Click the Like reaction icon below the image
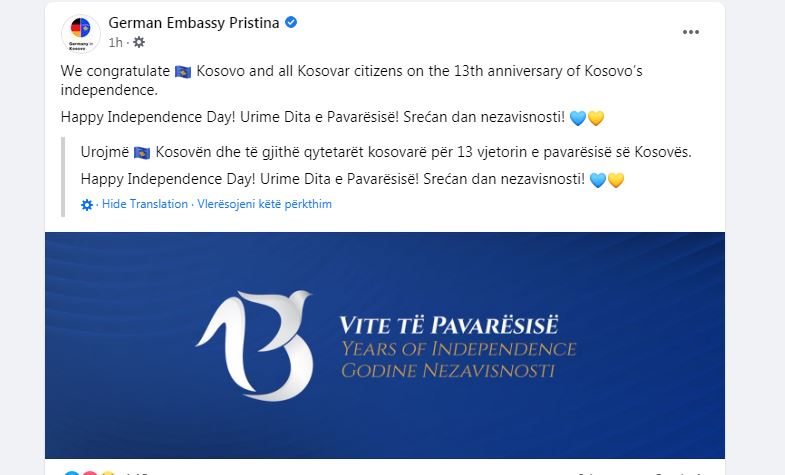The height and width of the screenshot is (475, 785). (72, 472)
